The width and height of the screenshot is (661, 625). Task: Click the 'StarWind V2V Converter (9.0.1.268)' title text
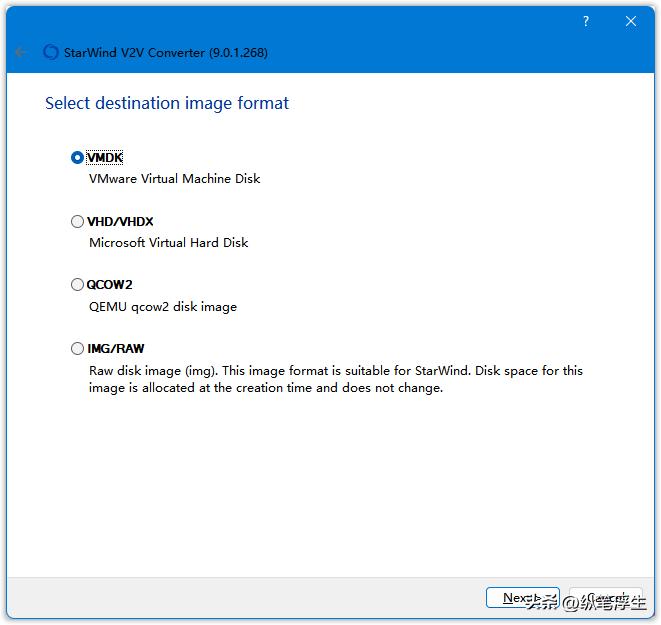166,53
